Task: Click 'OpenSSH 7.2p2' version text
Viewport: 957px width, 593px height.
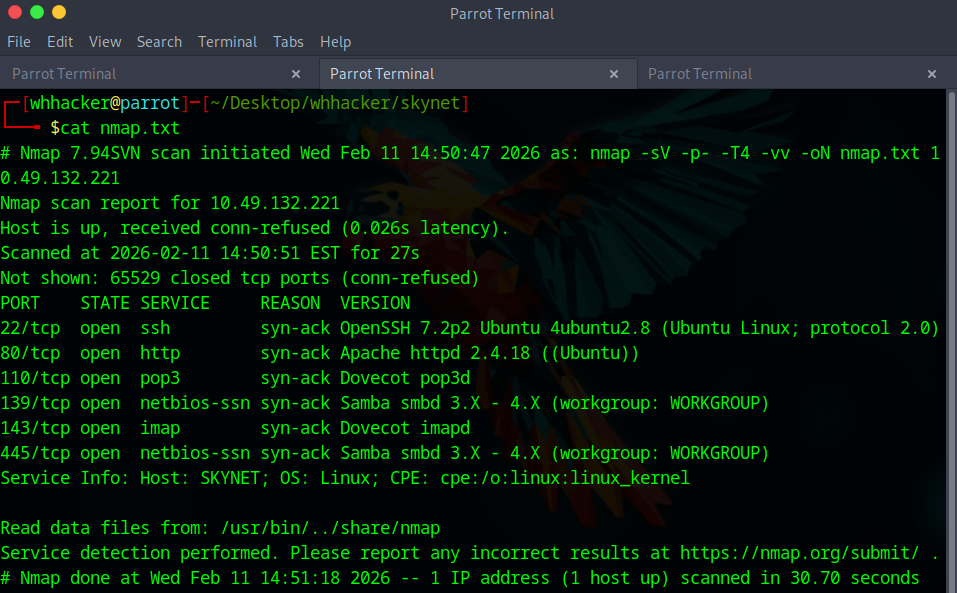Action: tap(405, 328)
